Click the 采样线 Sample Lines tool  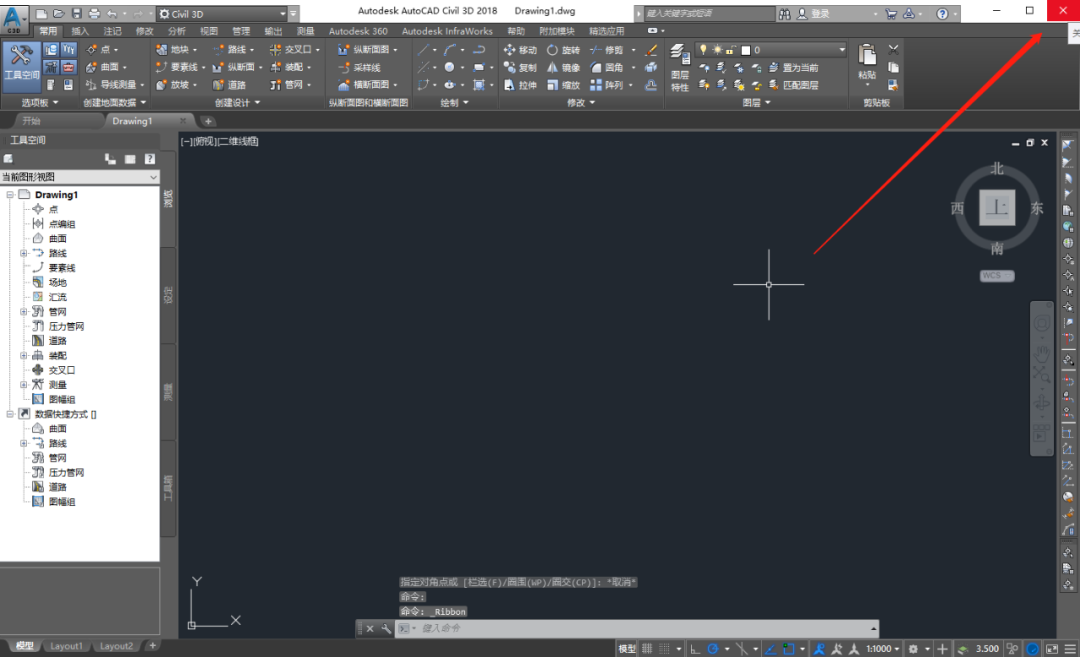[x=359, y=67]
